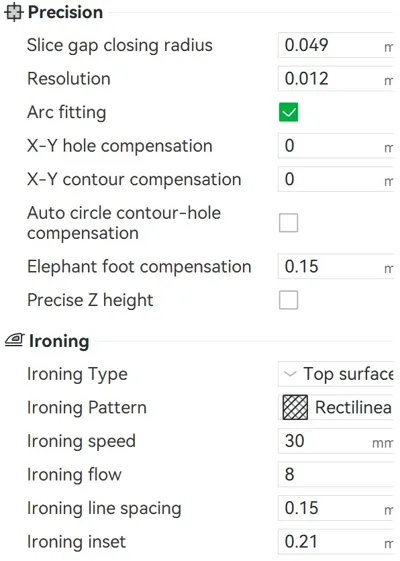Select the Ironing flow value field
The width and height of the screenshot is (400, 561).
tap(336, 474)
